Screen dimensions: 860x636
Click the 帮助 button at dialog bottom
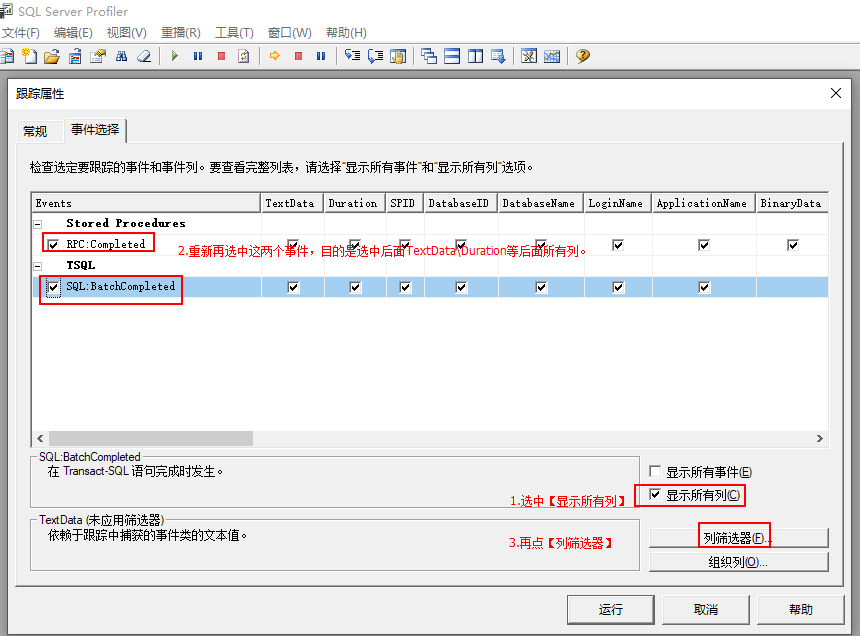pyautogui.click(x=800, y=610)
